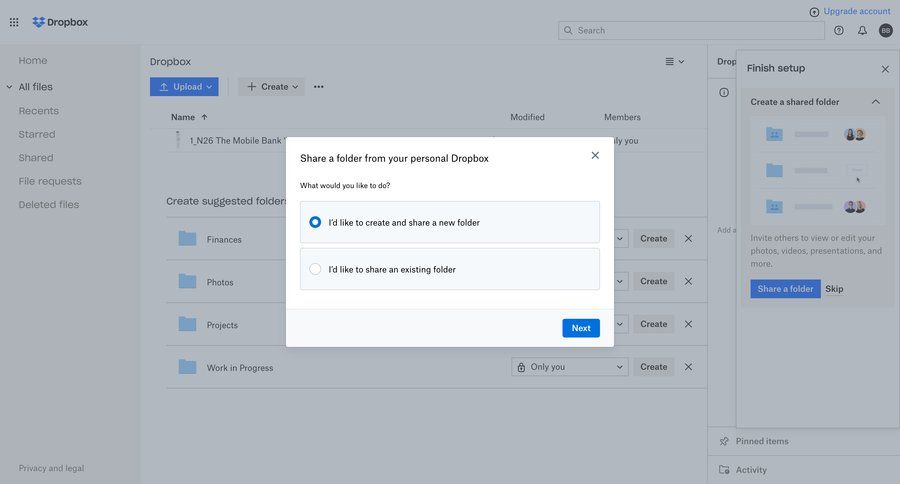
Task: Open the more options ellipsis menu
Action: [x=319, y=87]
